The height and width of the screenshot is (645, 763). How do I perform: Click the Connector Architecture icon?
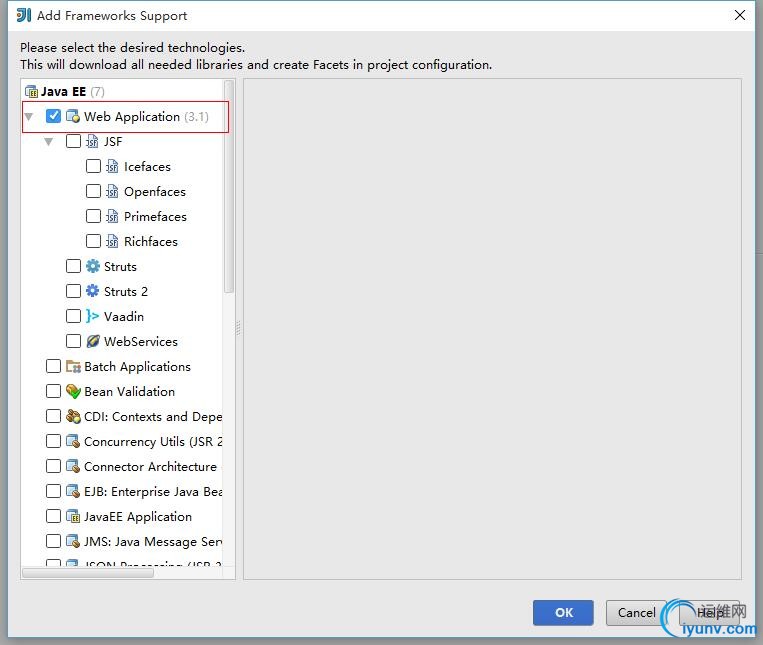click(x=73, y=466)
